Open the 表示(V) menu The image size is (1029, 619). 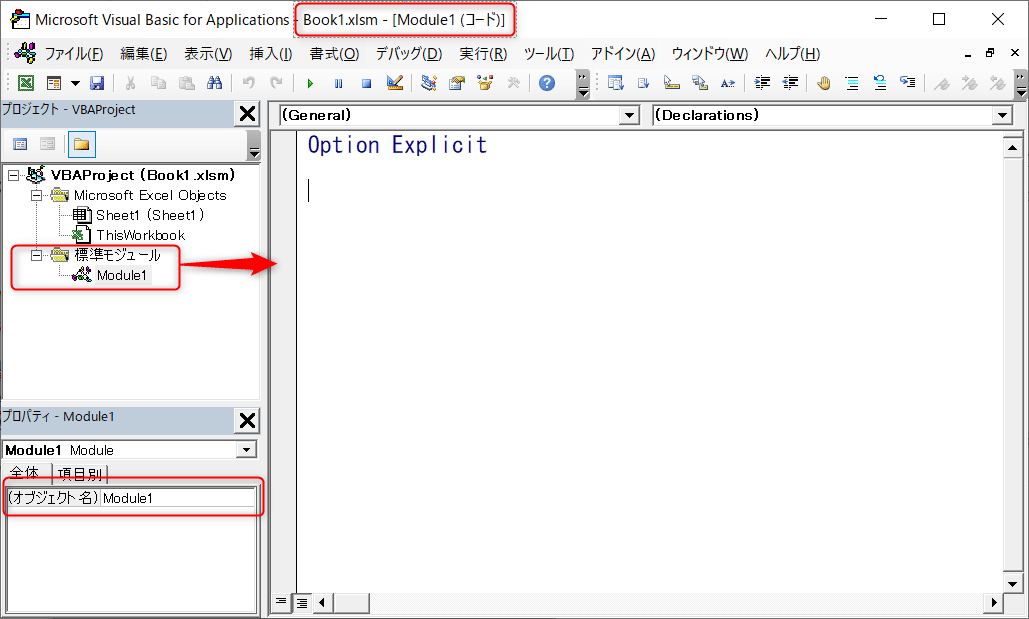[x=208, y=54]
